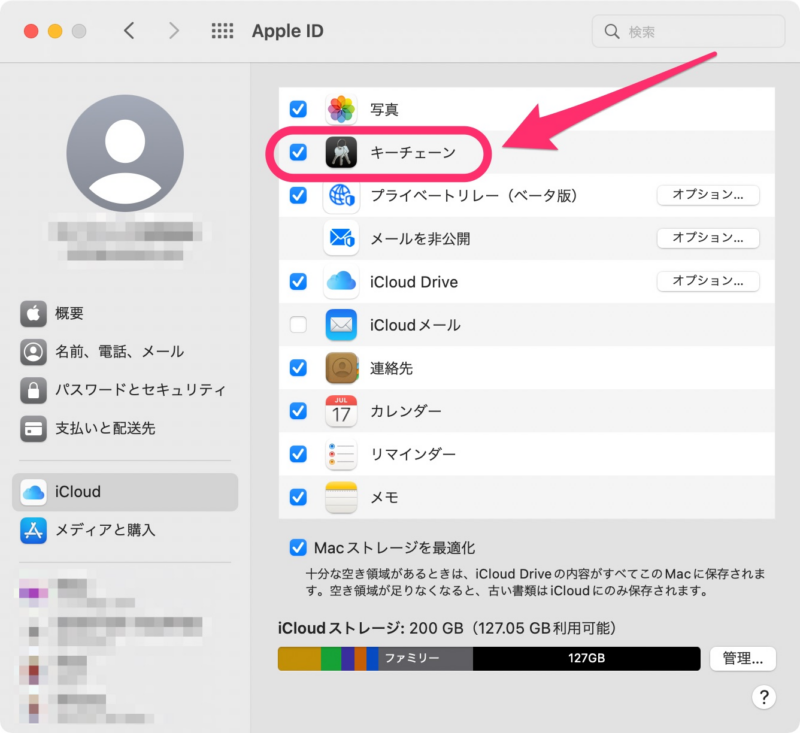This screenshot has width=800, height=733.
Task: Click the Reminders (リマインダー) list icon
Action: pos(341,454)
